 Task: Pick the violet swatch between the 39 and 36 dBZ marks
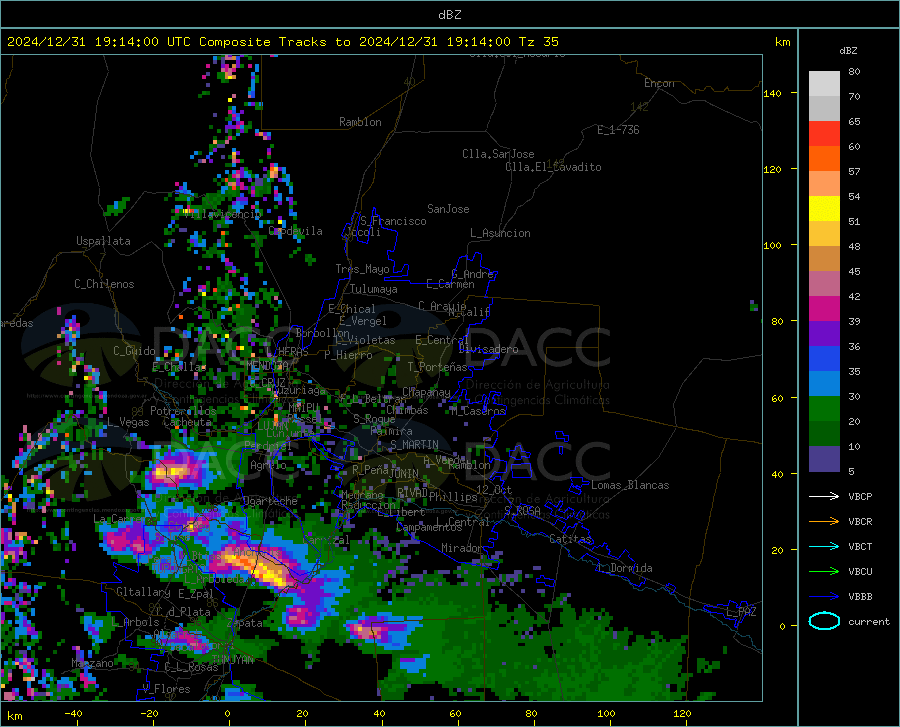pos(824,334)
